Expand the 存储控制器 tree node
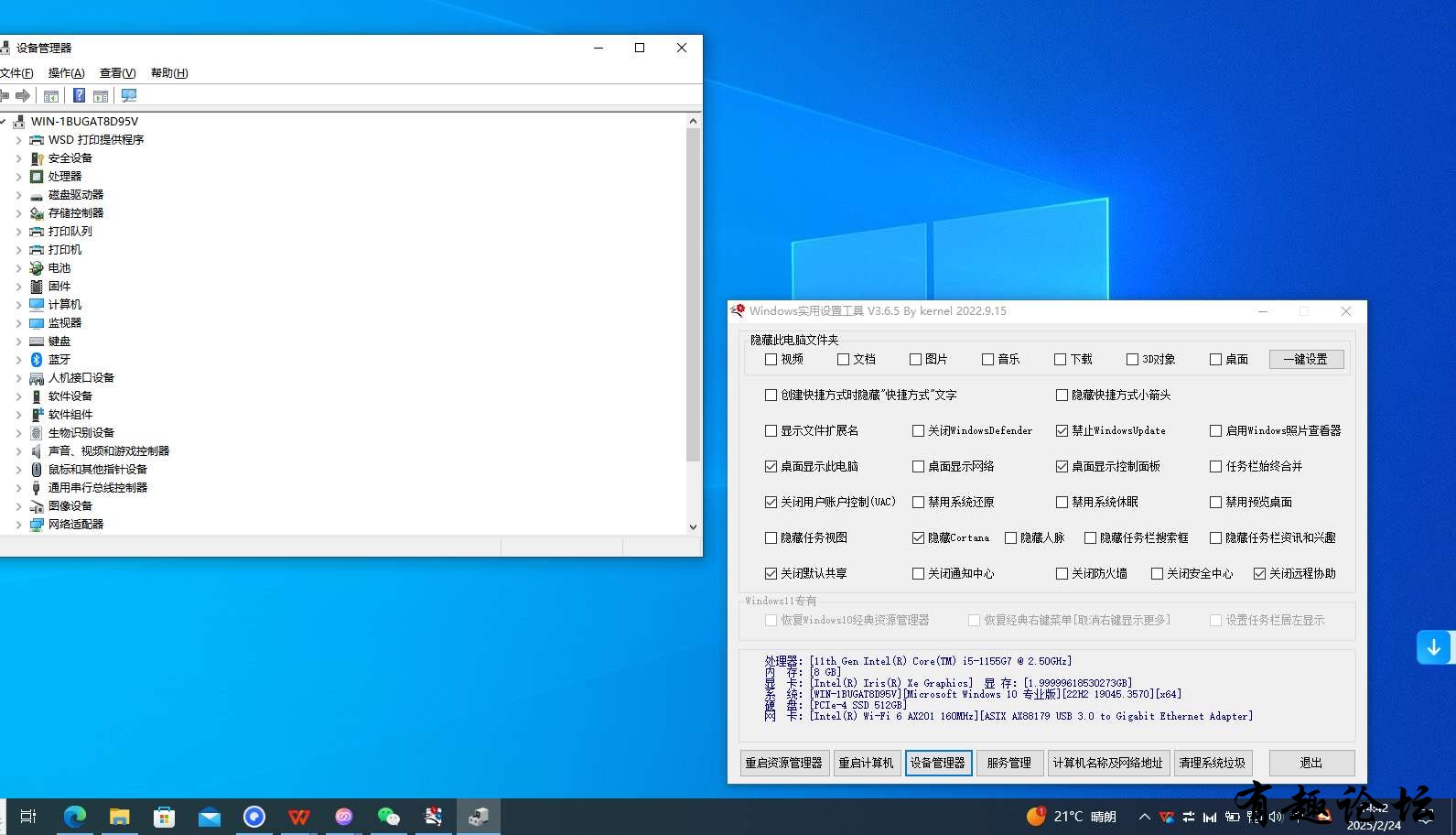The width and height of the screenshot is (1456, 835). tap(18, 212)
